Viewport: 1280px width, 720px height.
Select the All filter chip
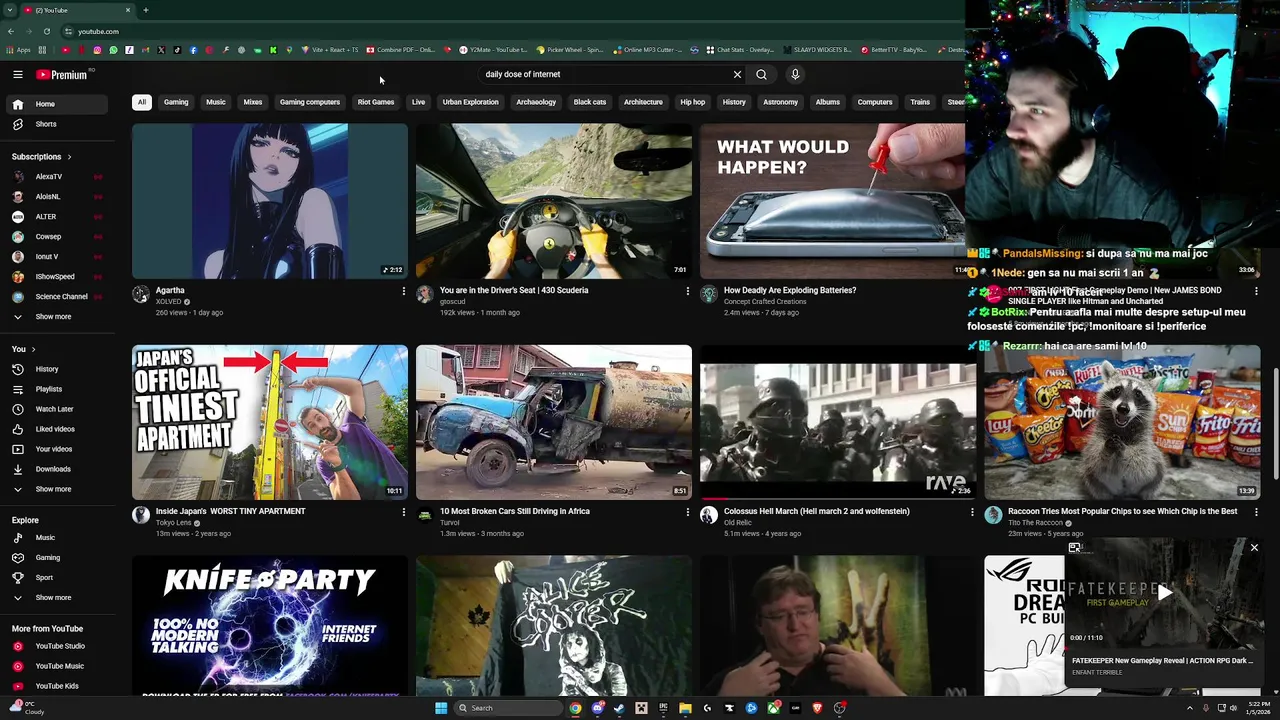click(142, 102)
